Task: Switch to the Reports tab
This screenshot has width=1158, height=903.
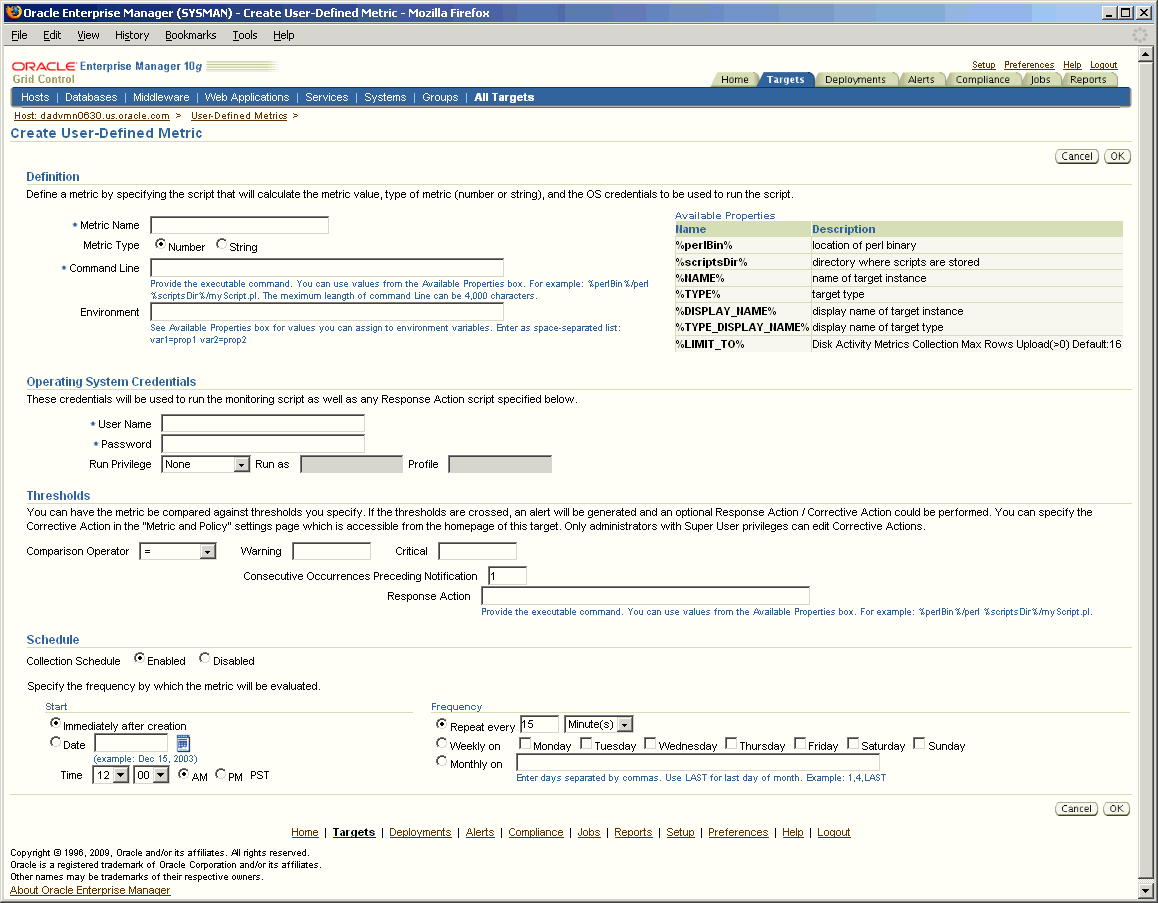Action: click(1088, 80)
